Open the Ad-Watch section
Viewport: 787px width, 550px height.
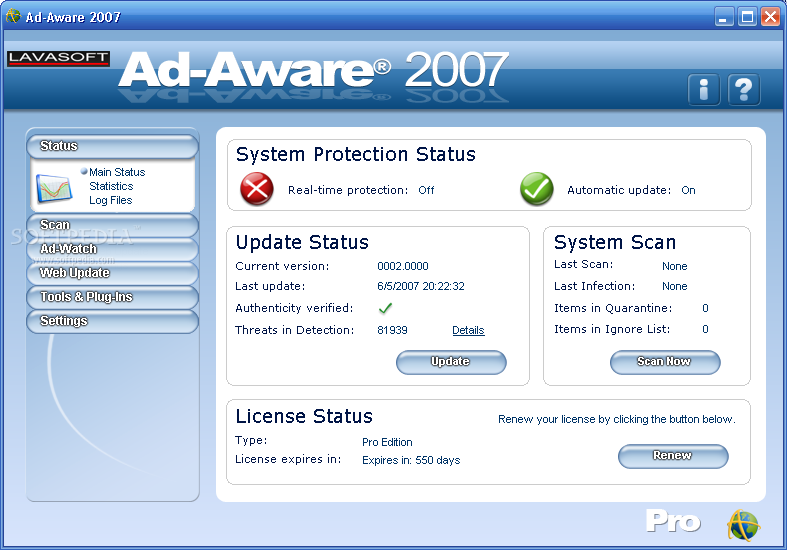pos(112,249)
